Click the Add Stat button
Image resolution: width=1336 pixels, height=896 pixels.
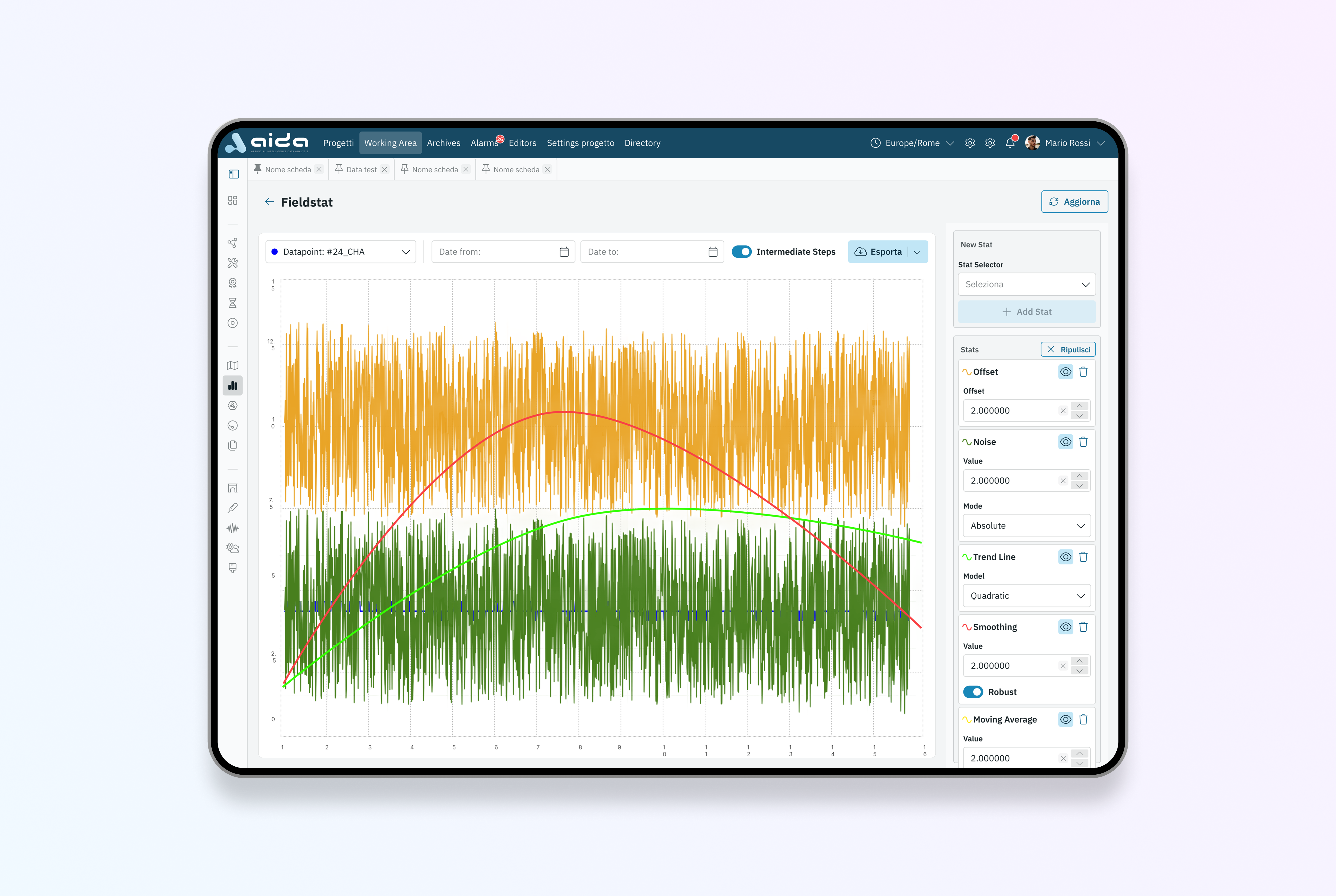point(1027,312)
